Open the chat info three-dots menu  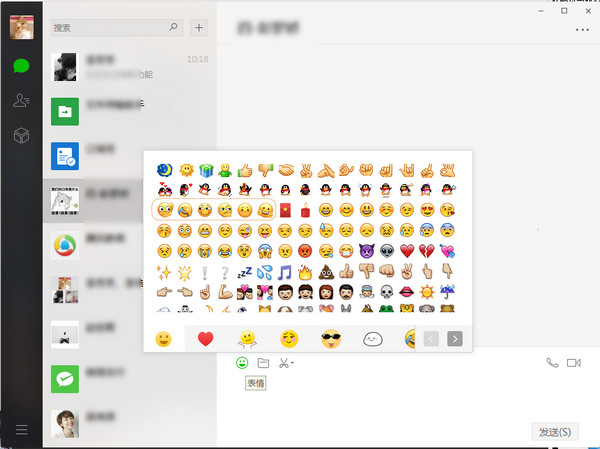point(582,30)
